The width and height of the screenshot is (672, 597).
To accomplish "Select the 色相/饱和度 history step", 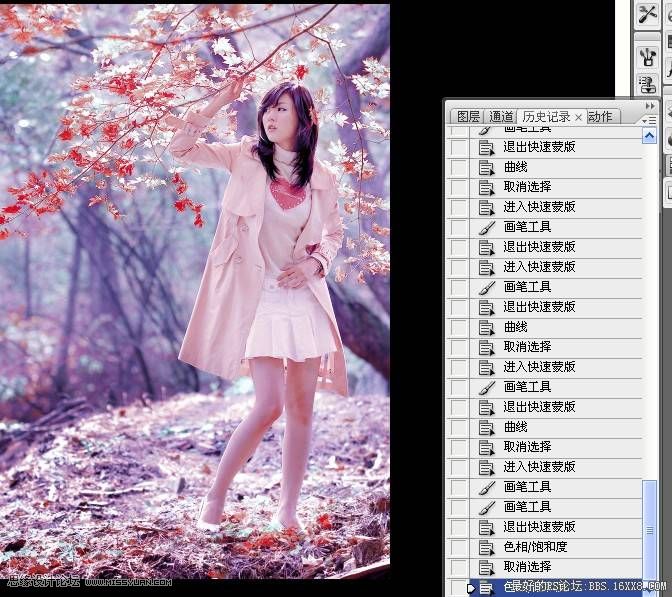I will click(x=556, y=547).
